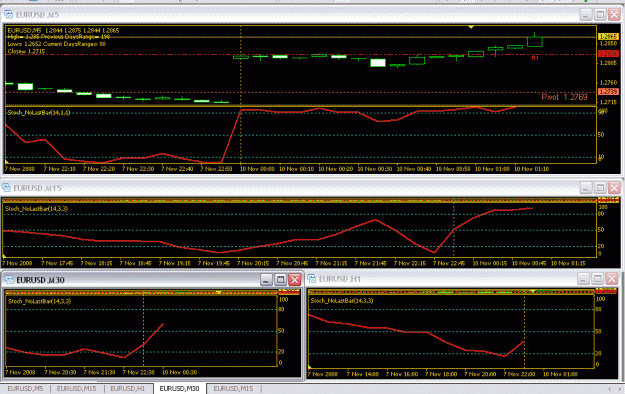Viewport: 625px width, 394px height.
Task: Click the chart shift triangle in the M30 window
Action: (219, 292)
